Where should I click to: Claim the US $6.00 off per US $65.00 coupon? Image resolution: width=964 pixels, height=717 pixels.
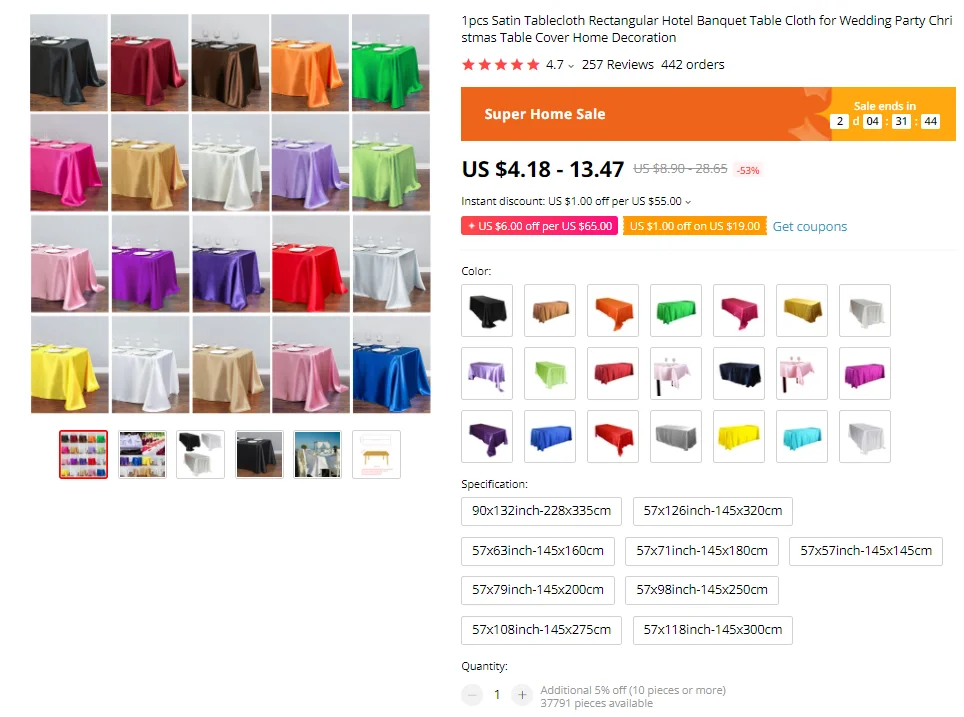(540, 226)
